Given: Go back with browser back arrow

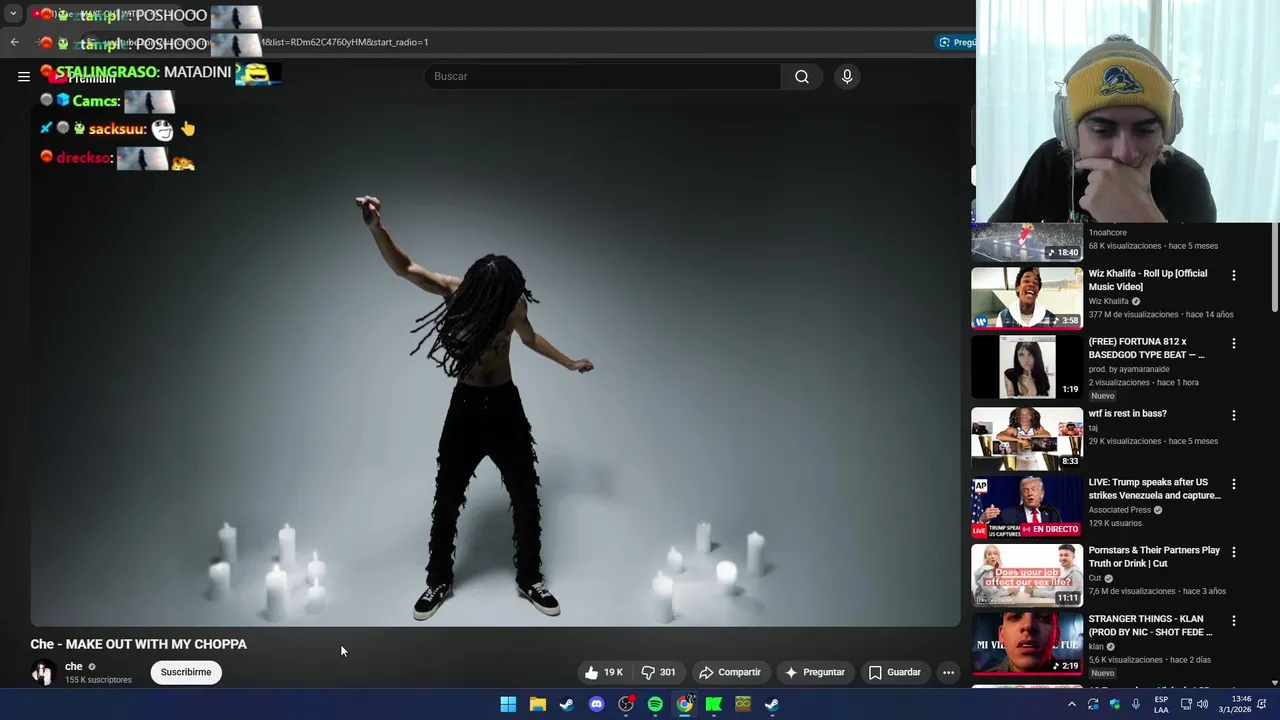Looking at the screenshot, I should pyautogui.click(x=14, y=42).
